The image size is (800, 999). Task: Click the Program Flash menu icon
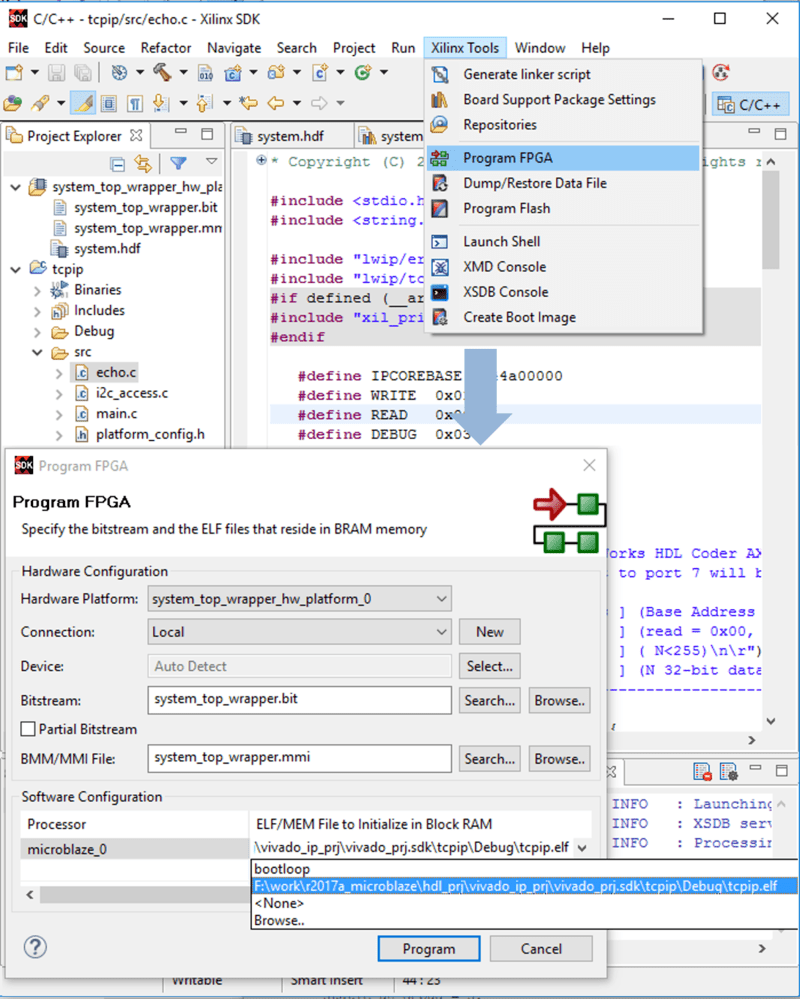point(440,208)
